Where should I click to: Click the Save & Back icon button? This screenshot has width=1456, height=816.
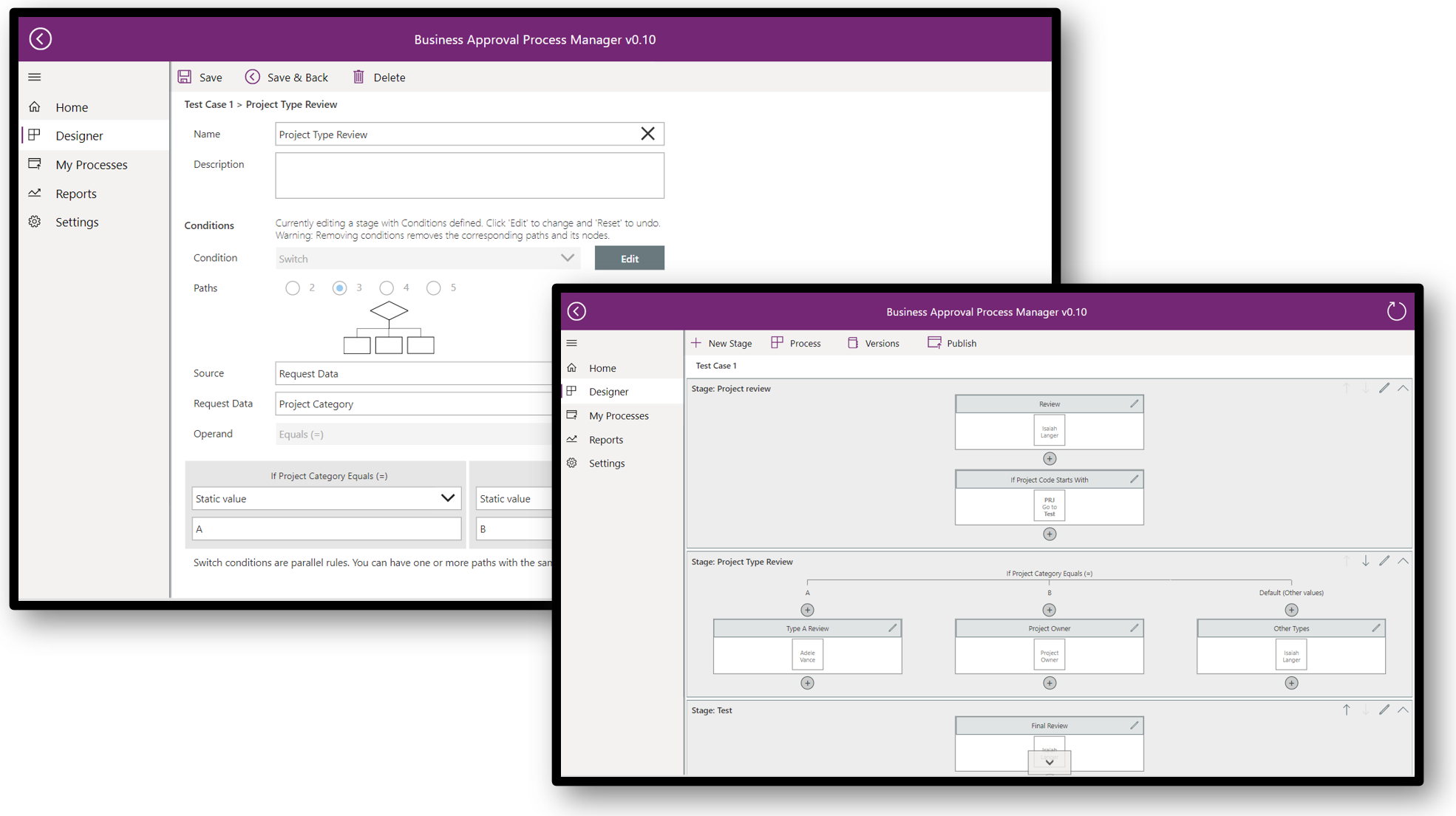coord(253,77)
